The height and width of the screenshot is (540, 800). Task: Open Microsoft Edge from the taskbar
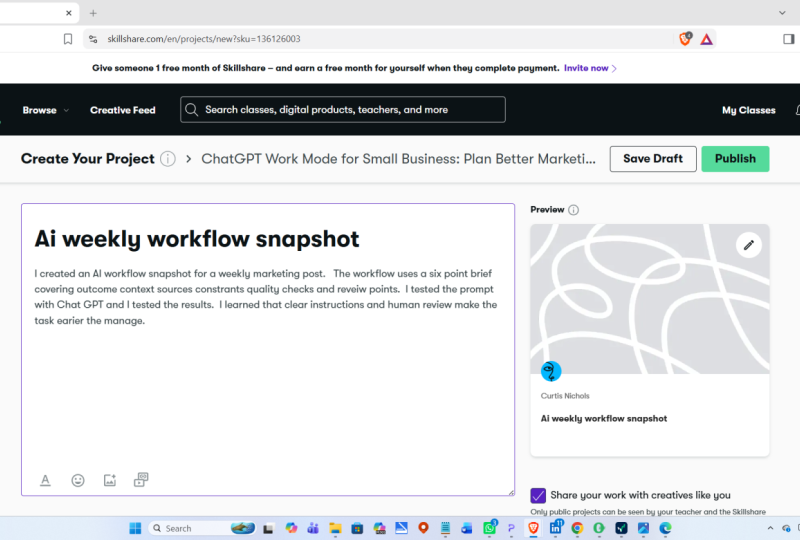(665, 528)
